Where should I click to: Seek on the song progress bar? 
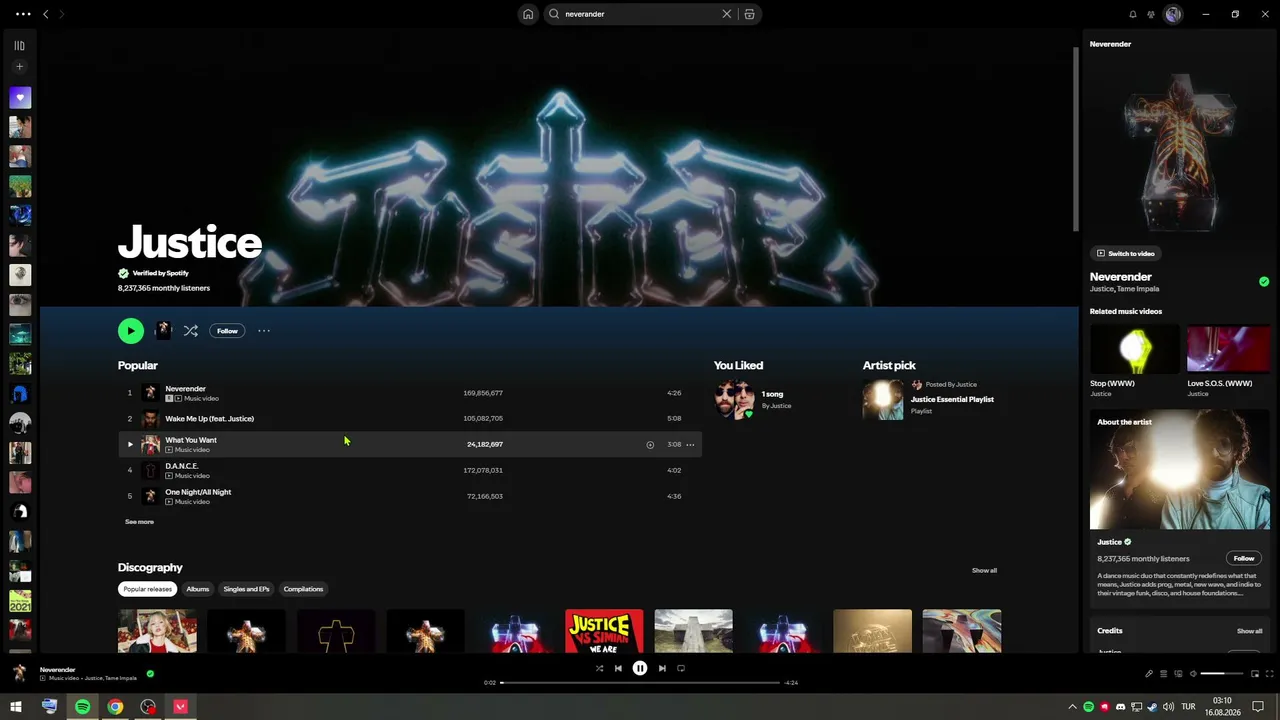(x=640, y=683)
